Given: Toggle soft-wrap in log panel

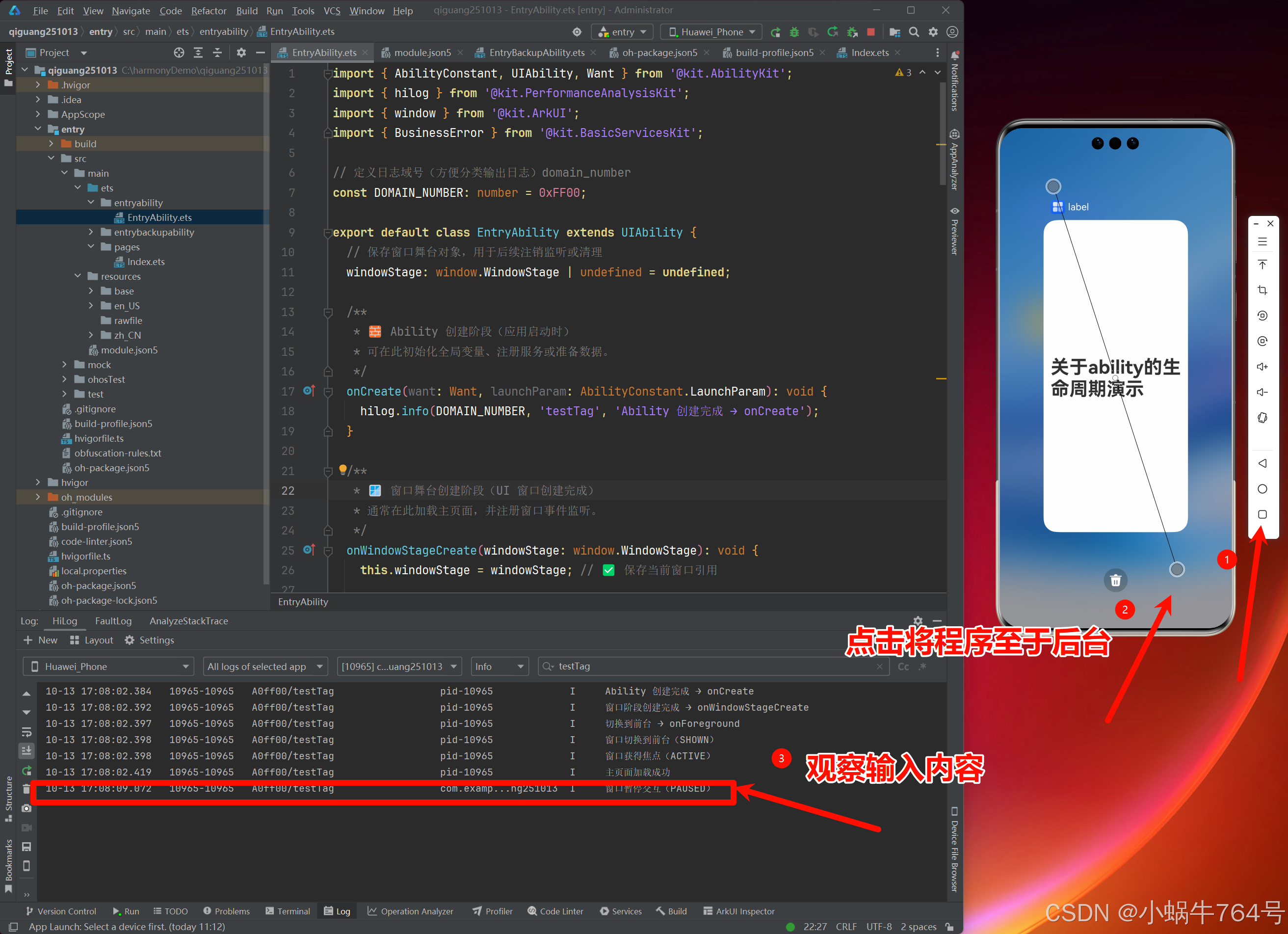Looking at the screenshot, I should (x=26, y=732).
